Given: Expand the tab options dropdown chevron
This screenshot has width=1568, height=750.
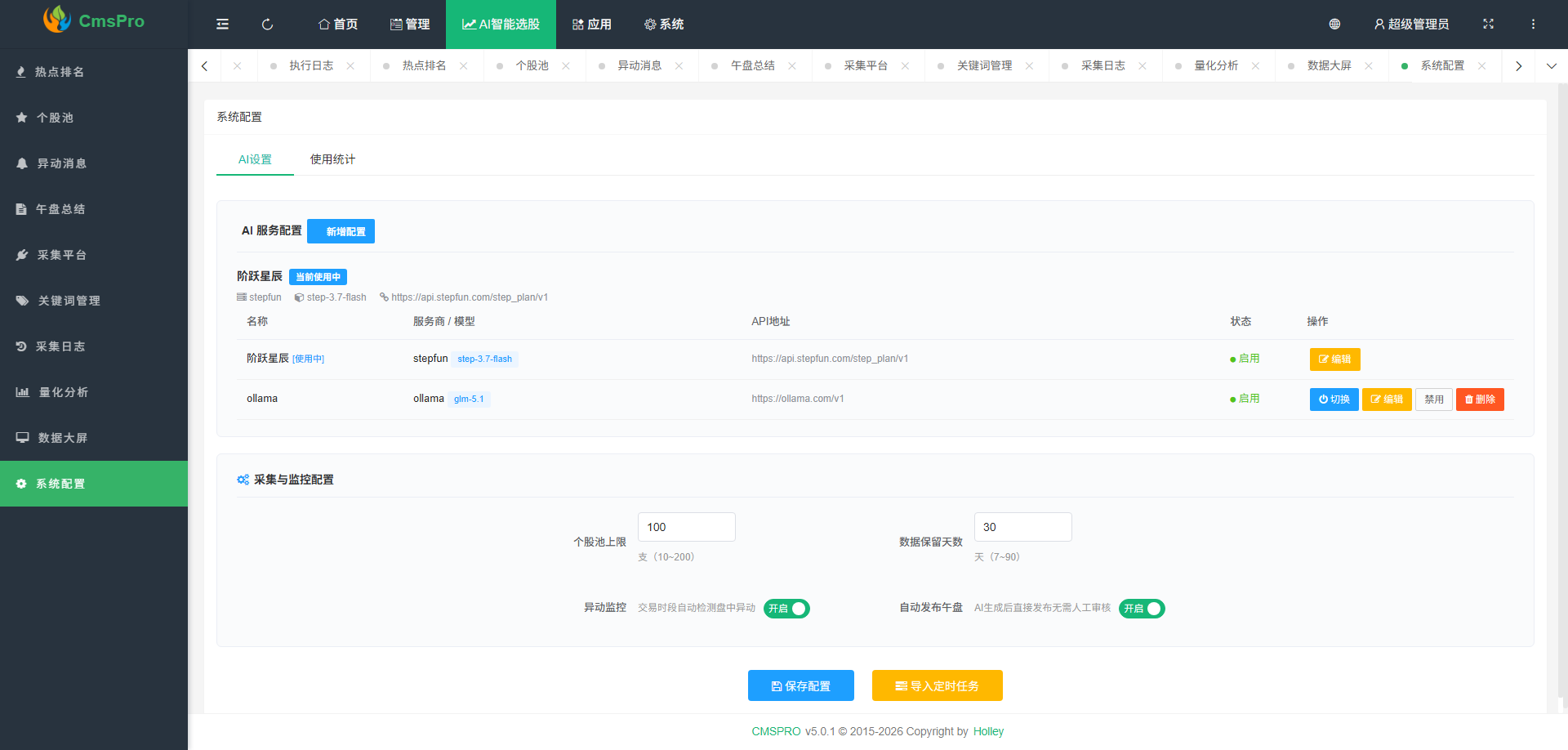Looking at the screenshot, I should (1552, 66).
